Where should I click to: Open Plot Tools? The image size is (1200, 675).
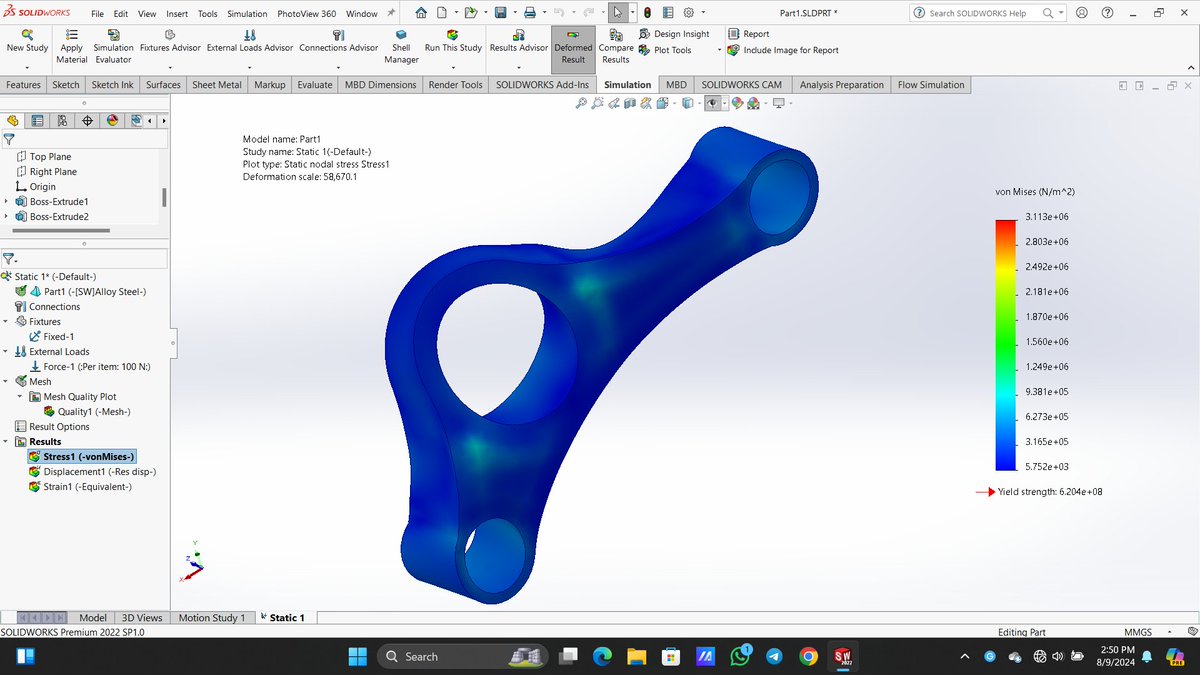click(665, 50)
